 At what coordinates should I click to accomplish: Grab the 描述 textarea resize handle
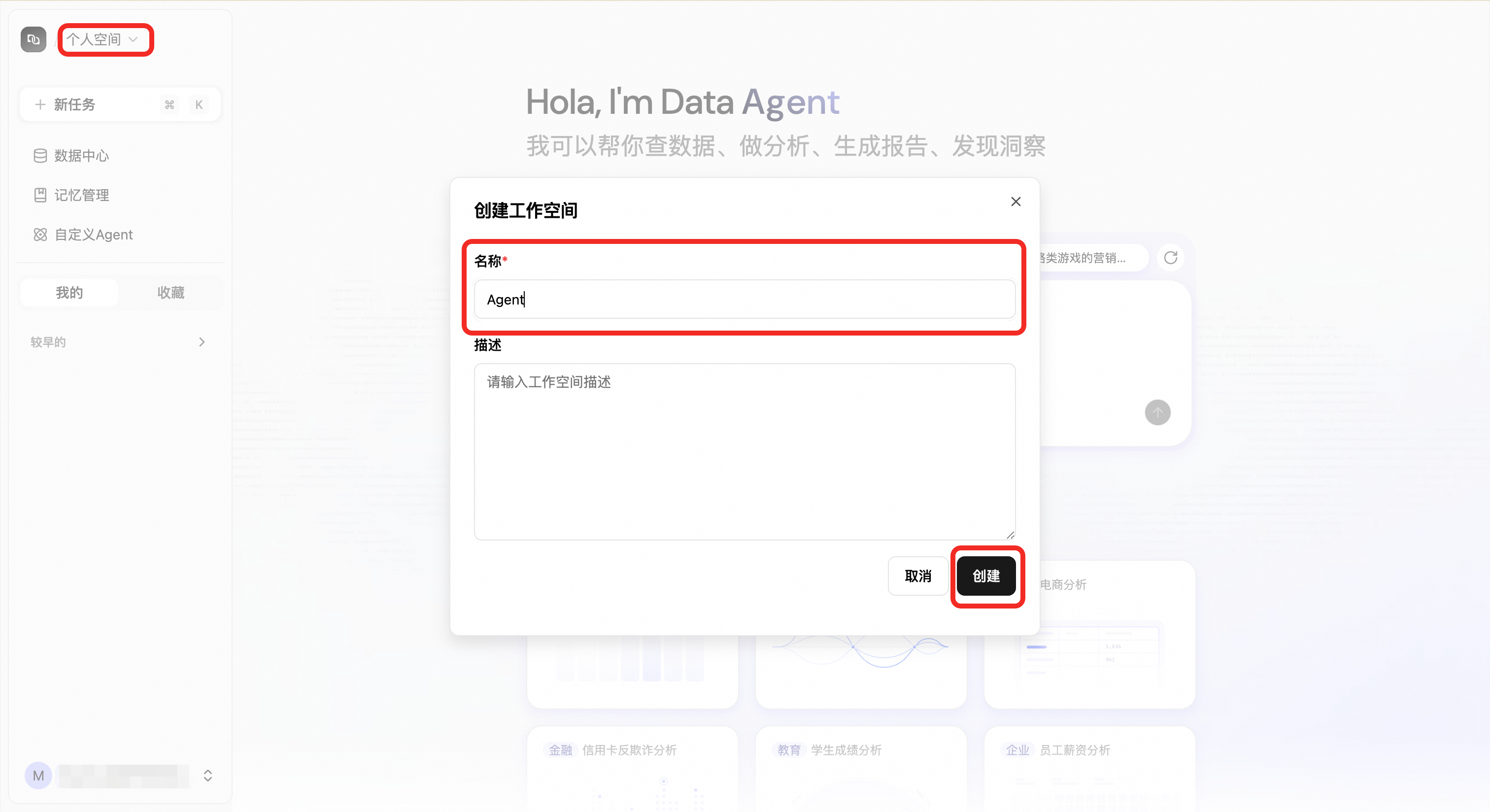click(x=1010, y=535)
